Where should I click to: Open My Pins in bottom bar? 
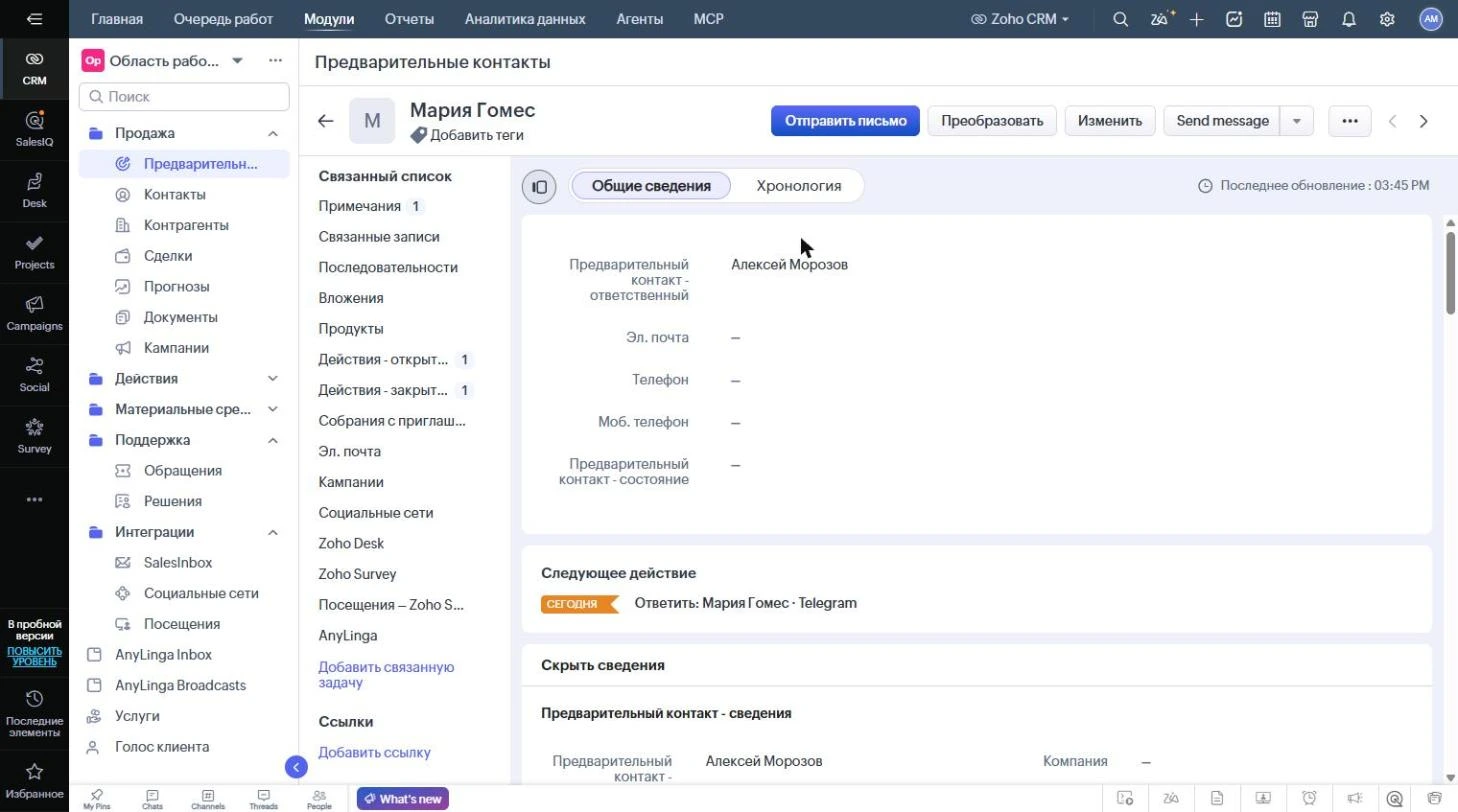click(97, 799)
